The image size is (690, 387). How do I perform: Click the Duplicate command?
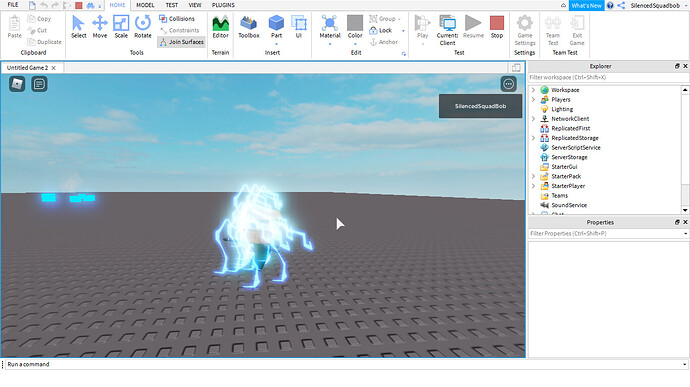(x=44, y=42)
